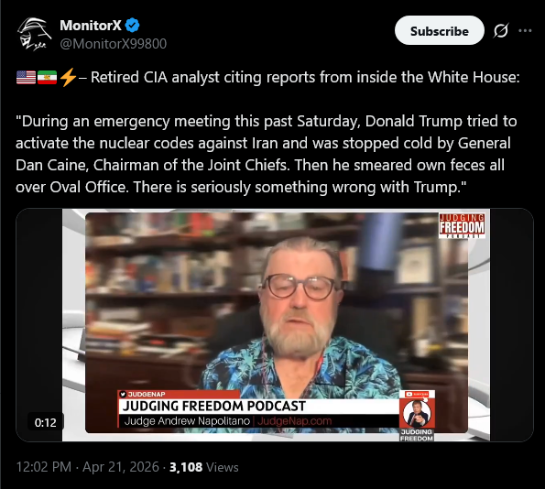The height and width of the screenshot is (489, 545).
Task: Click the Iran flag emoji
Action: [x=47, y=77]
